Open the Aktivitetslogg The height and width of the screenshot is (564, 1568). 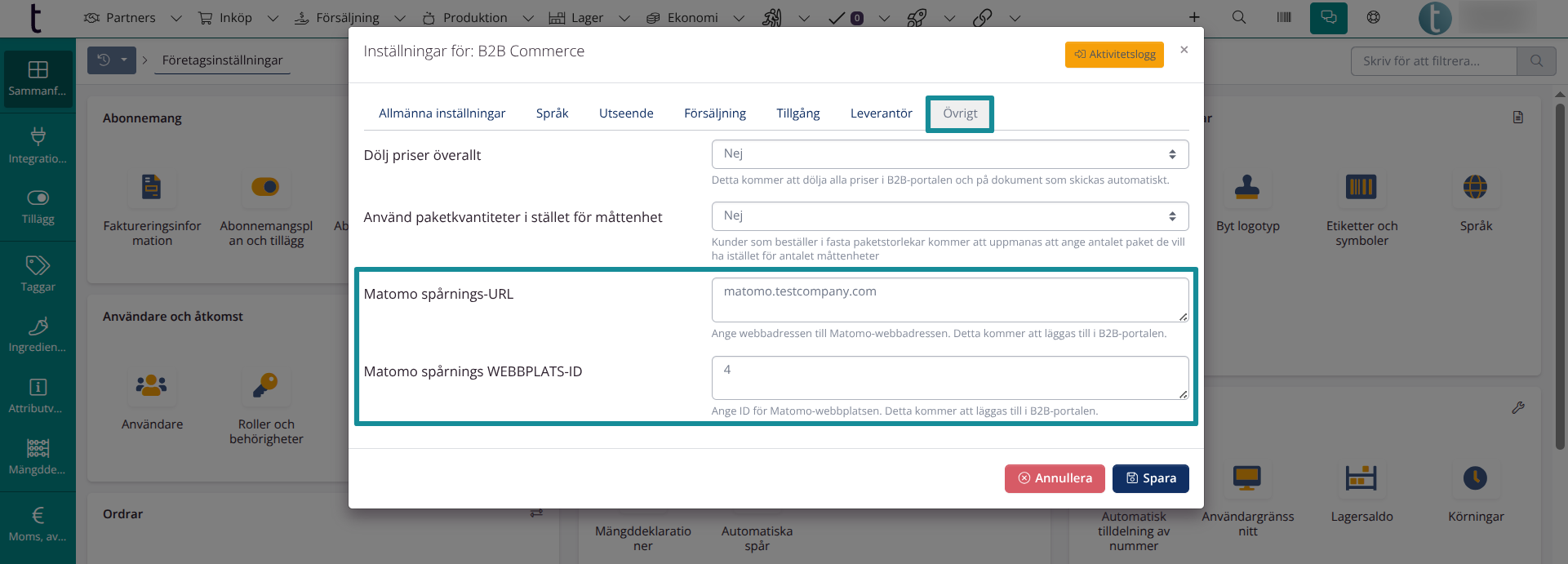click(x=1114, y=55)
